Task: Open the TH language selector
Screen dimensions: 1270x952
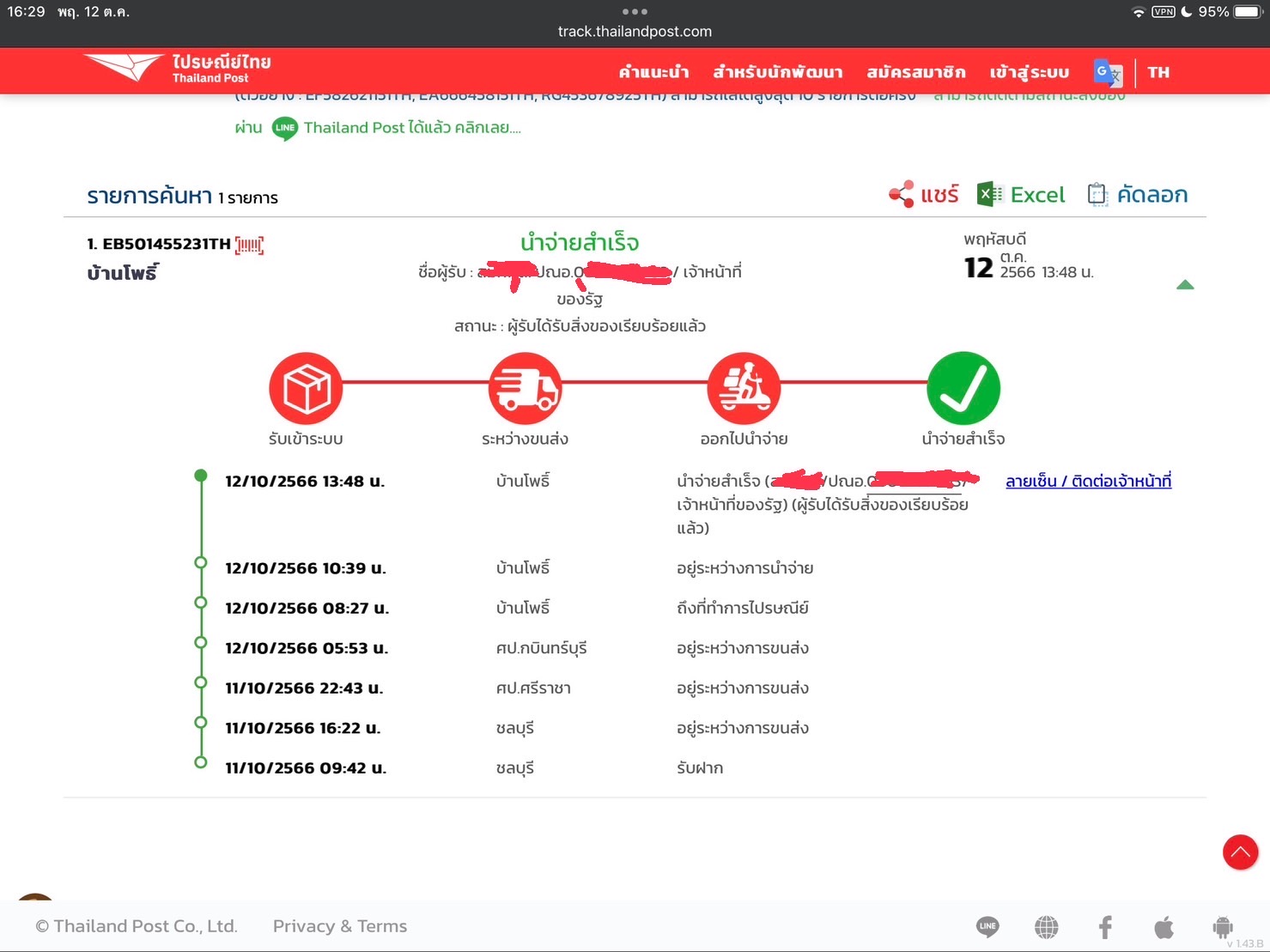Action: click(x=1158, y=72)
